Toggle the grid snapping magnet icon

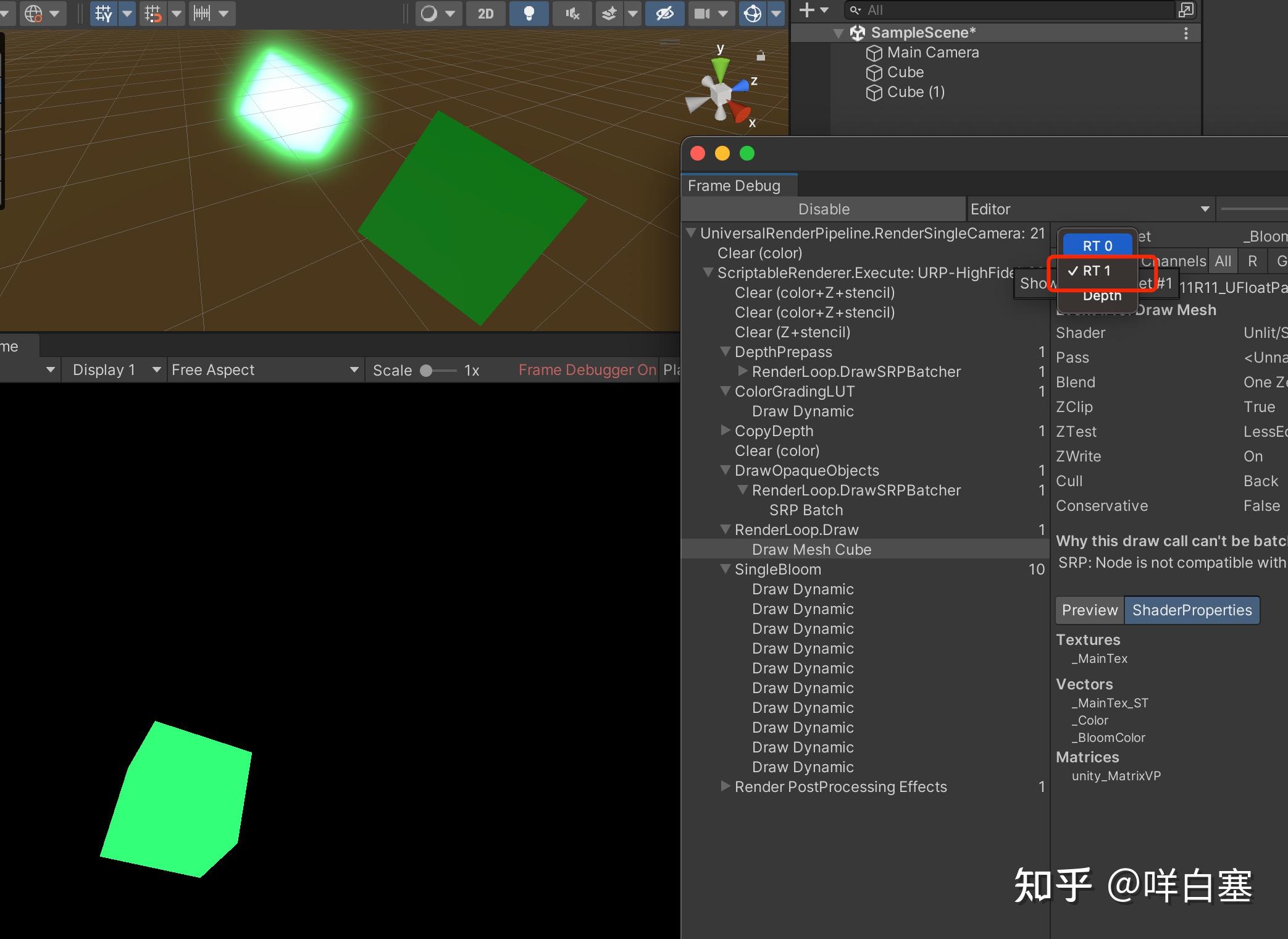[x=153, y=14]
